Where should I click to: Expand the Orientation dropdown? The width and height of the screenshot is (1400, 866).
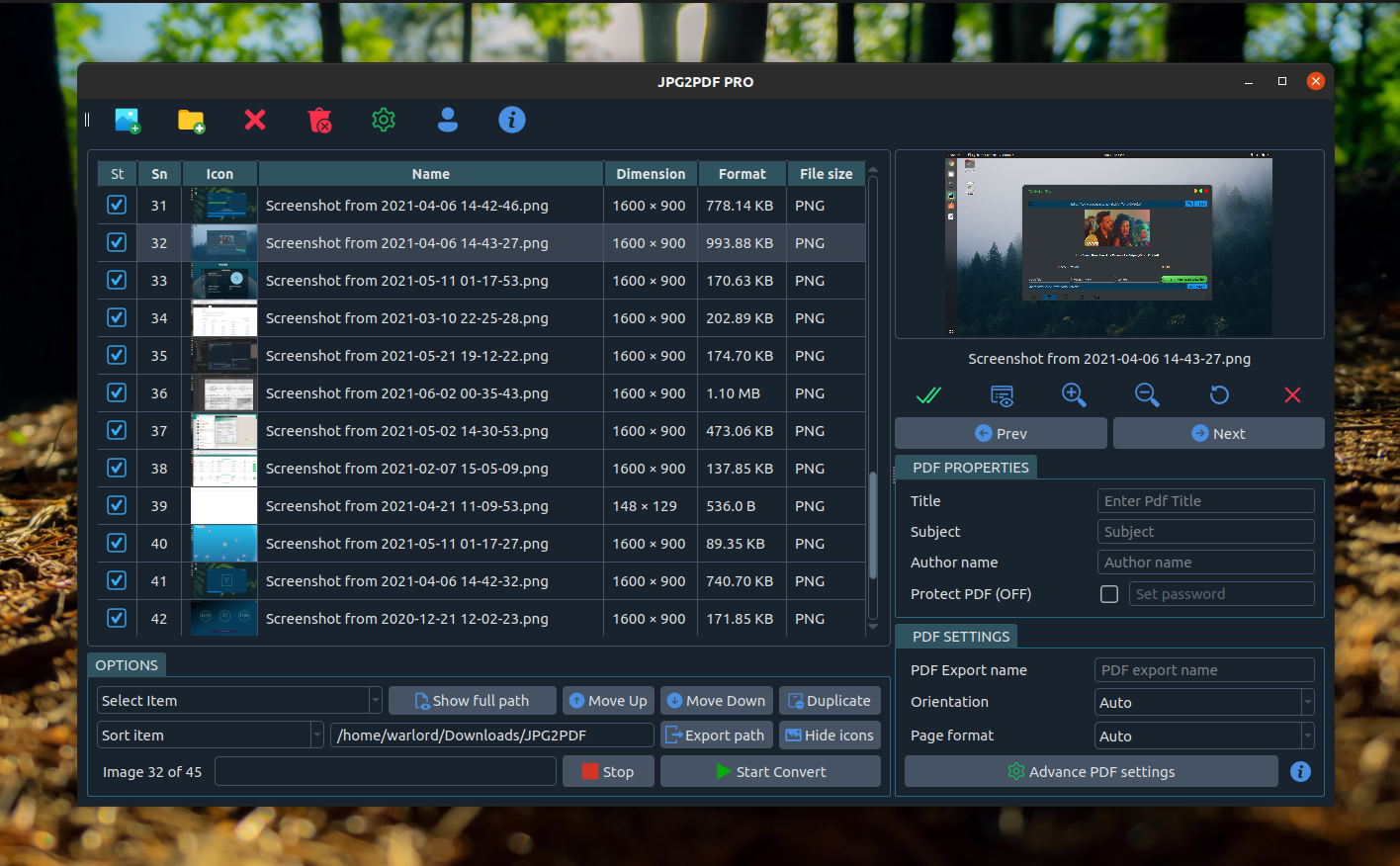point(1205,702)
